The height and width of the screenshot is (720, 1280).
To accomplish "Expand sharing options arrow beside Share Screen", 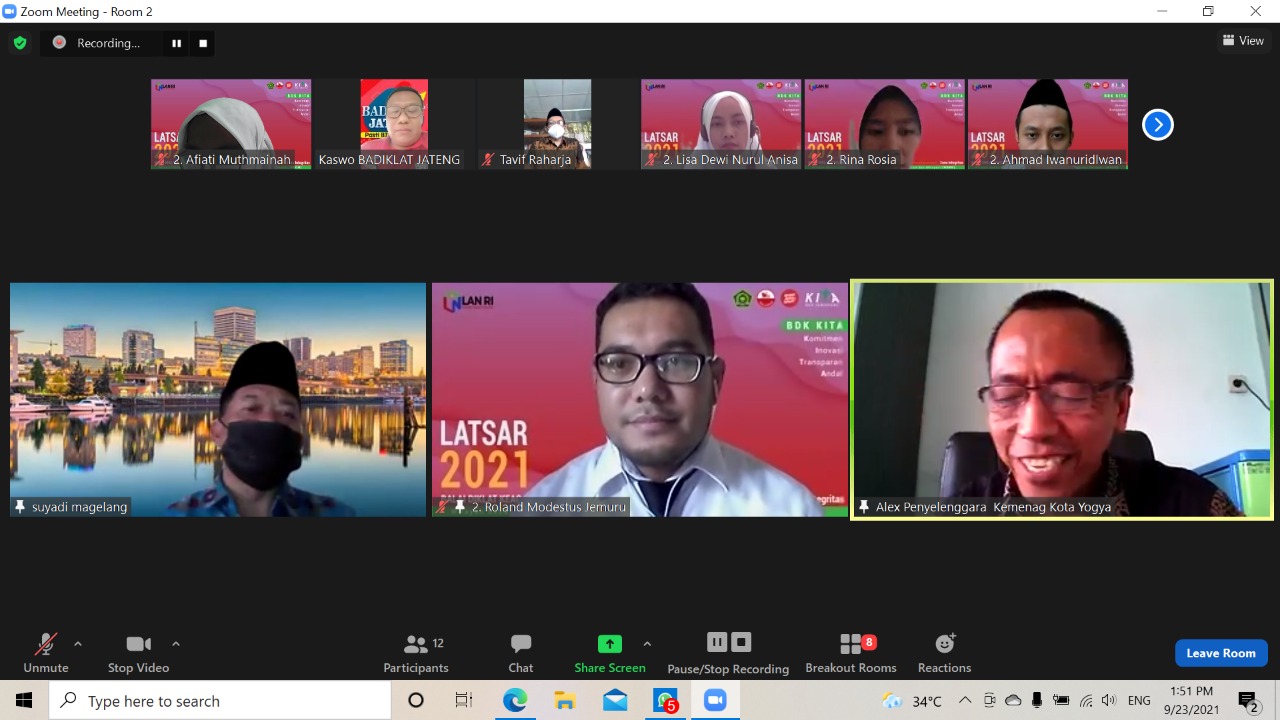I will click(647, 644).
